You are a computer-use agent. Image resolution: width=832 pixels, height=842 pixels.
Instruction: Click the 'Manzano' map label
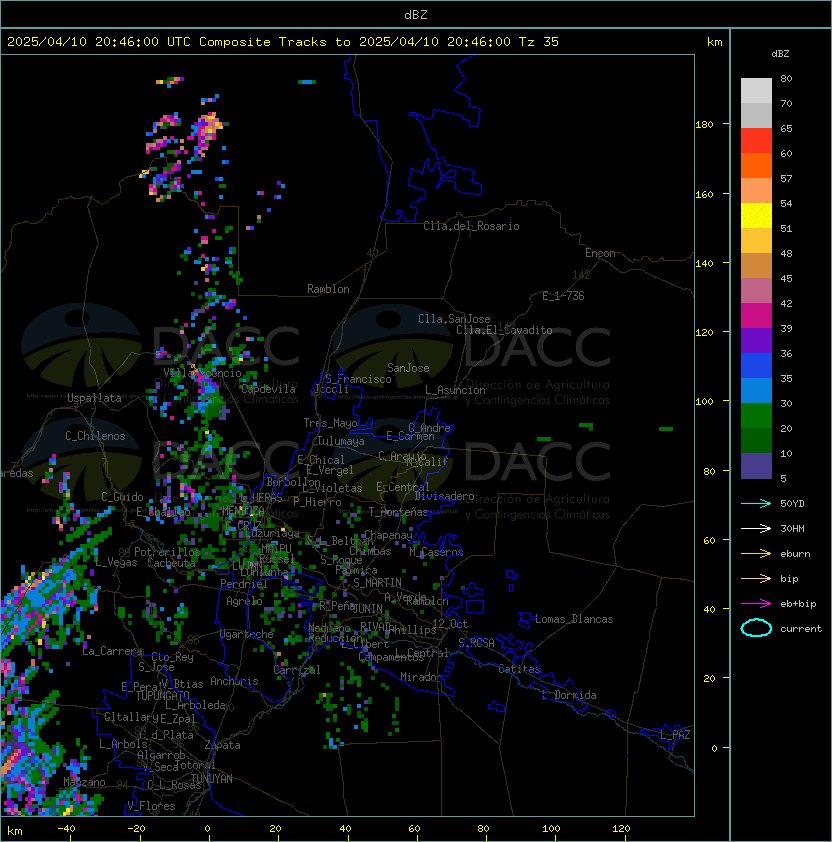(x=84, y=782)
